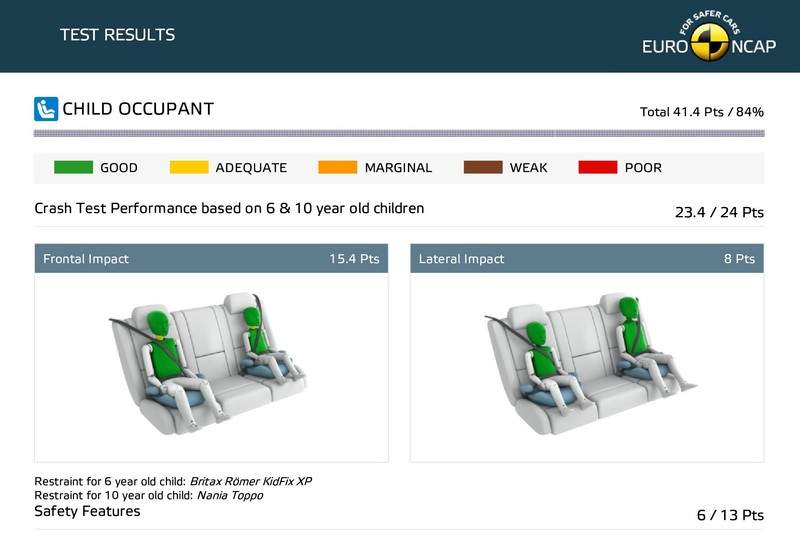Click the red POOR legend swatch
The height and width of the screenshot is (533, 800).
[x=598, y=167]
